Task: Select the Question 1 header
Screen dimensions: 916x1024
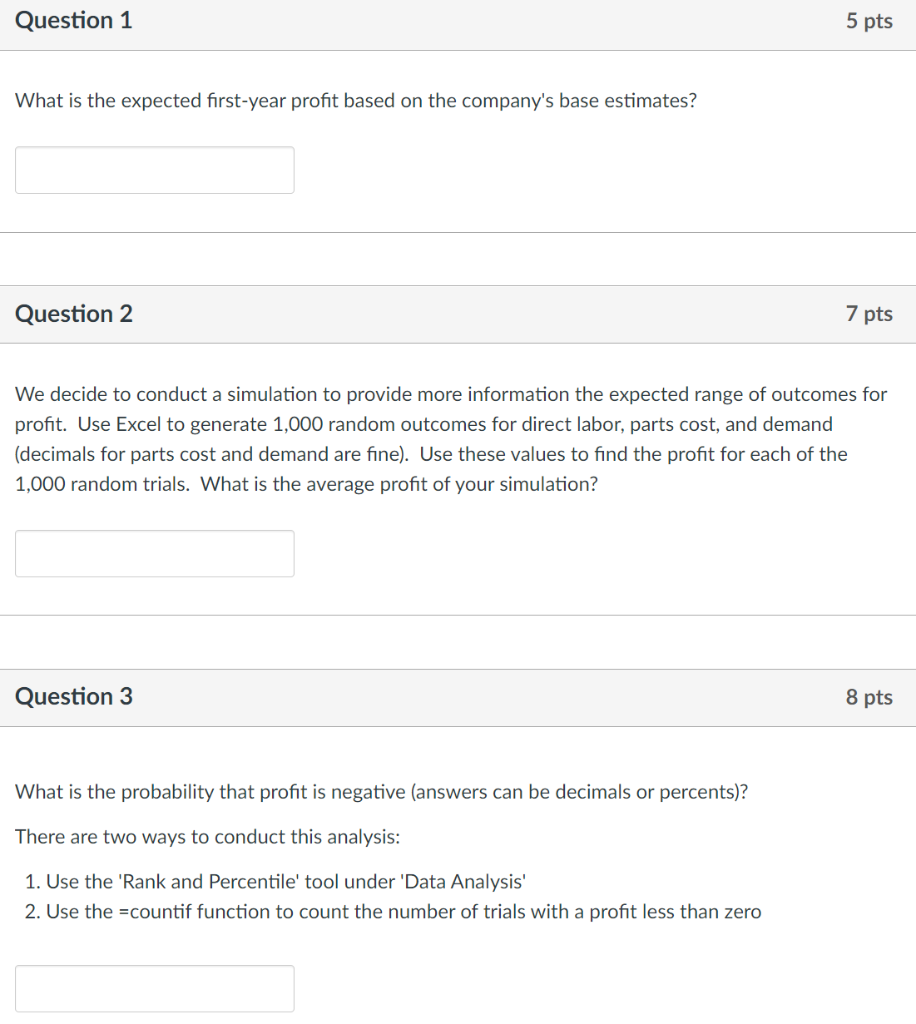Action: pos(73,20)
